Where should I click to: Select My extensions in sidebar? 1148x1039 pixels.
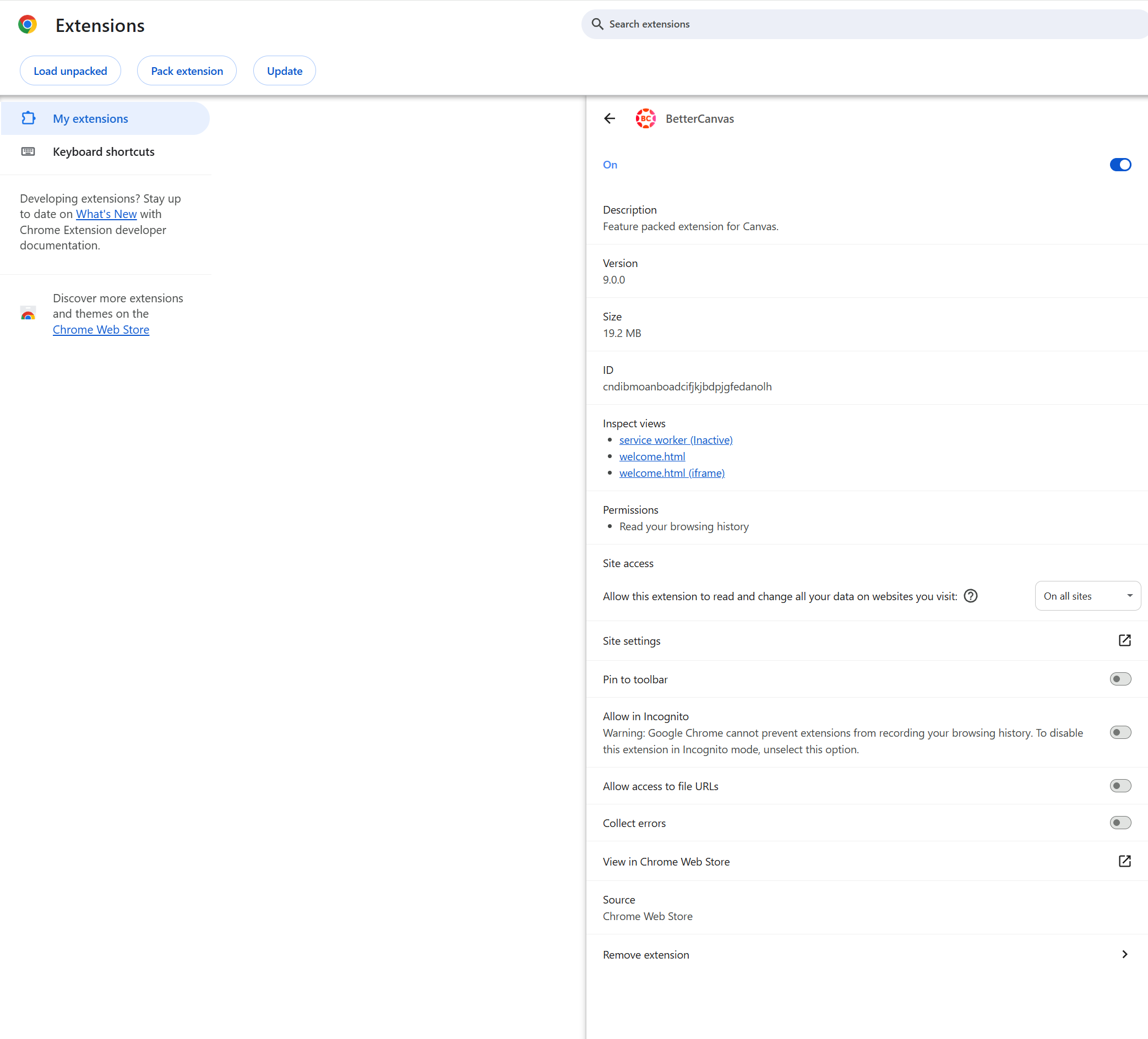105,118
